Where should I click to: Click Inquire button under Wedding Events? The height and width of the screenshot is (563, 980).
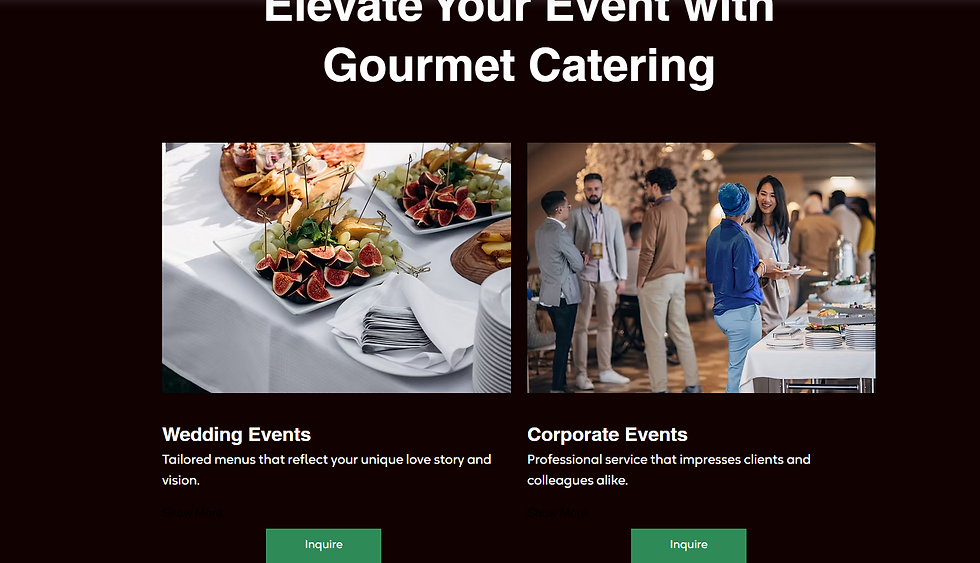pos(323,545)
